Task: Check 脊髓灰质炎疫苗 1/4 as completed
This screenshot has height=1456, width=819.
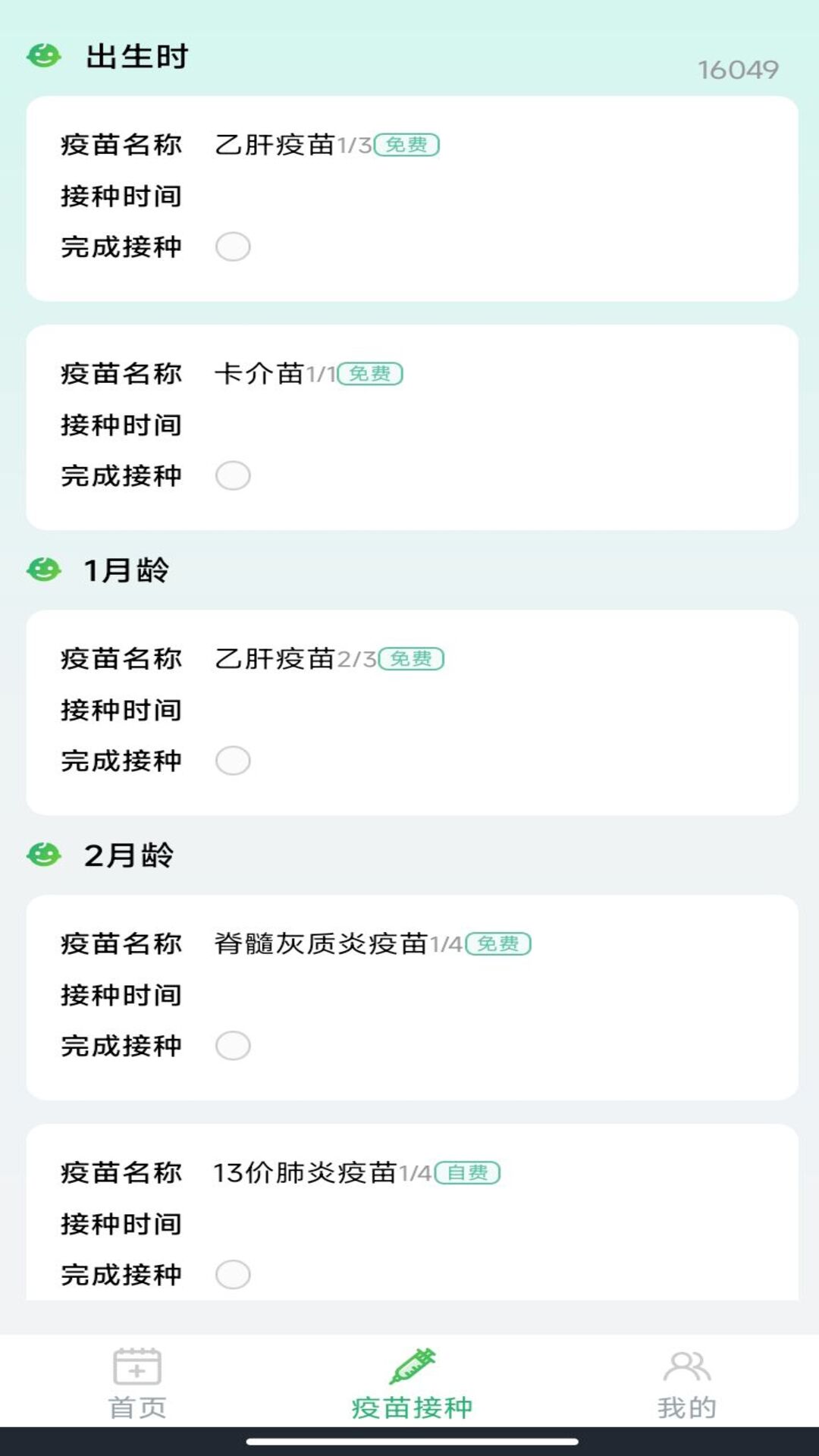Action: click(233, 1046)
